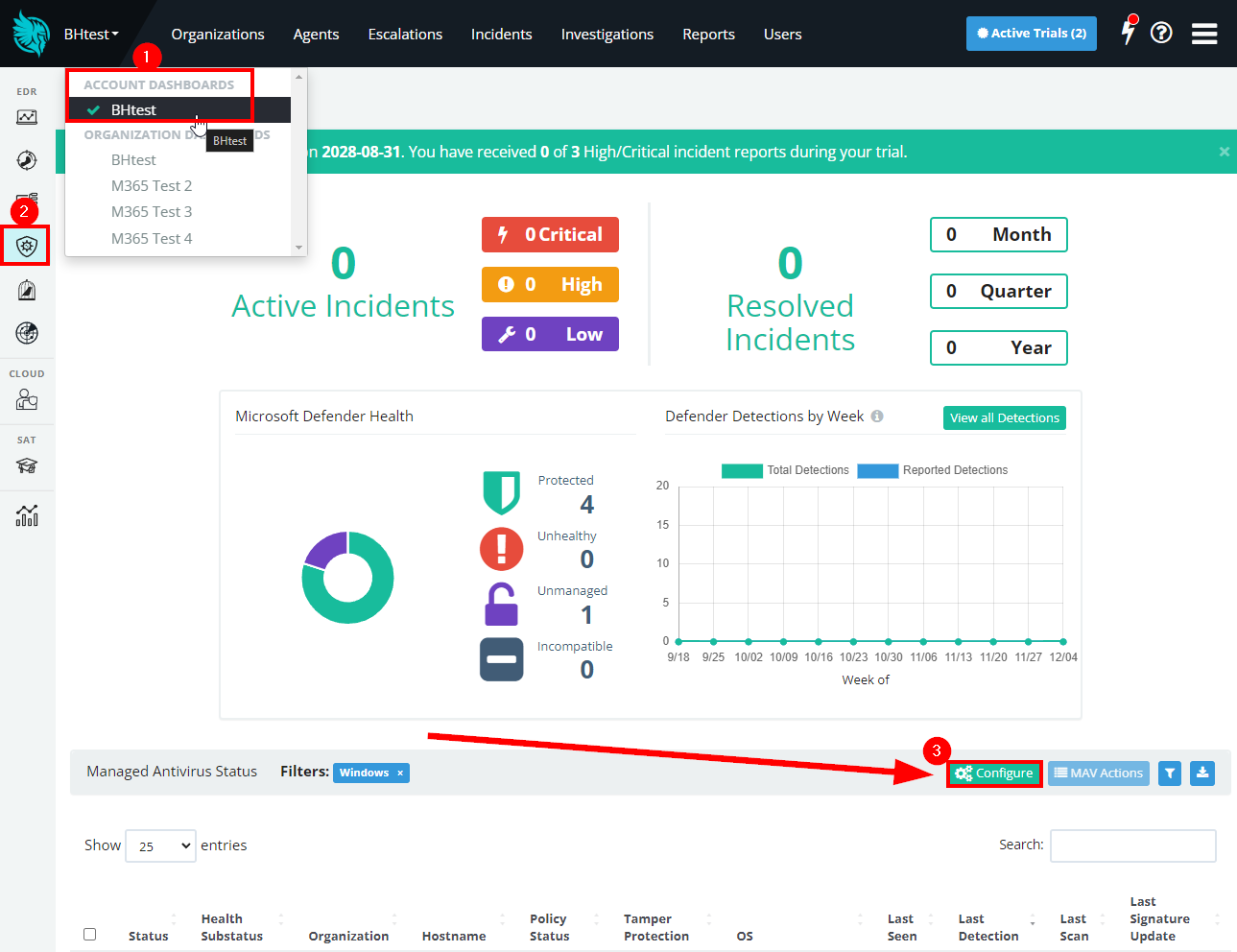1237x952 pixels.
Task: Open the SAT graduation cap icon
Action: pyautogui.click(x=27, y=466)
